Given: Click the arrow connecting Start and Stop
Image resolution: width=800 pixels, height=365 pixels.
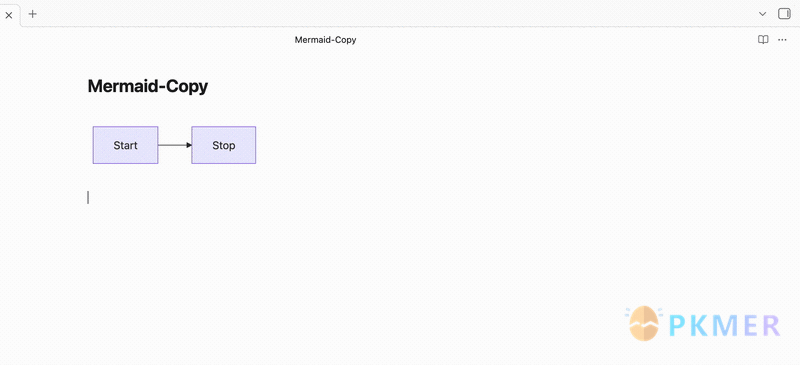Looking at the screenshot, I should [x=175, y=145].
